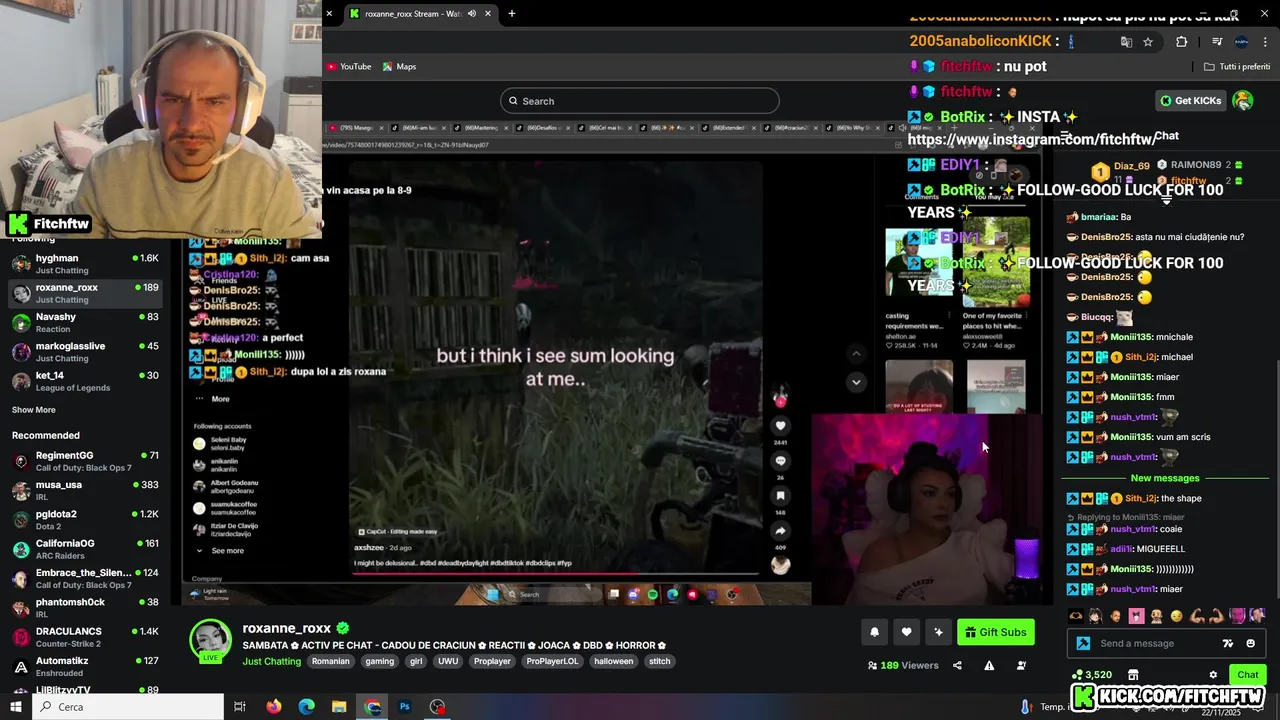Expand Show More in Following list
Viewport: 1280px width, 720px height.
point(34,410)
